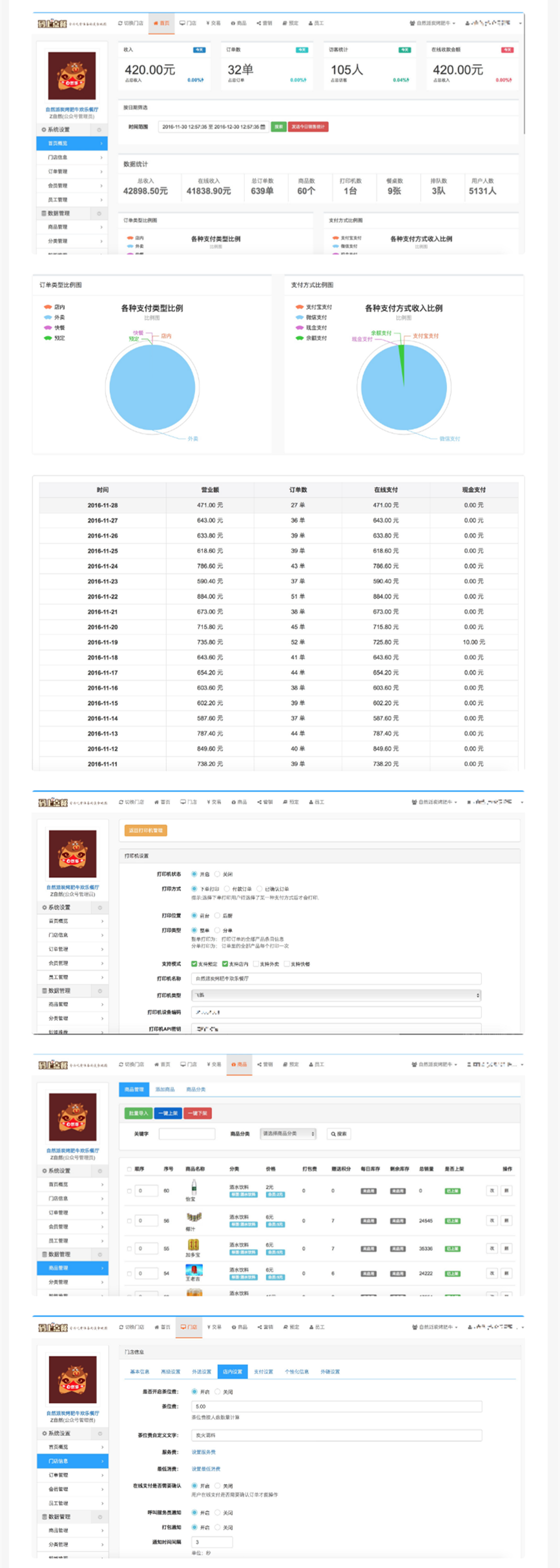Click 系统设置 gear icon in dashboard sidebar
Screen dimensions: 560x1568
(44, 130)
